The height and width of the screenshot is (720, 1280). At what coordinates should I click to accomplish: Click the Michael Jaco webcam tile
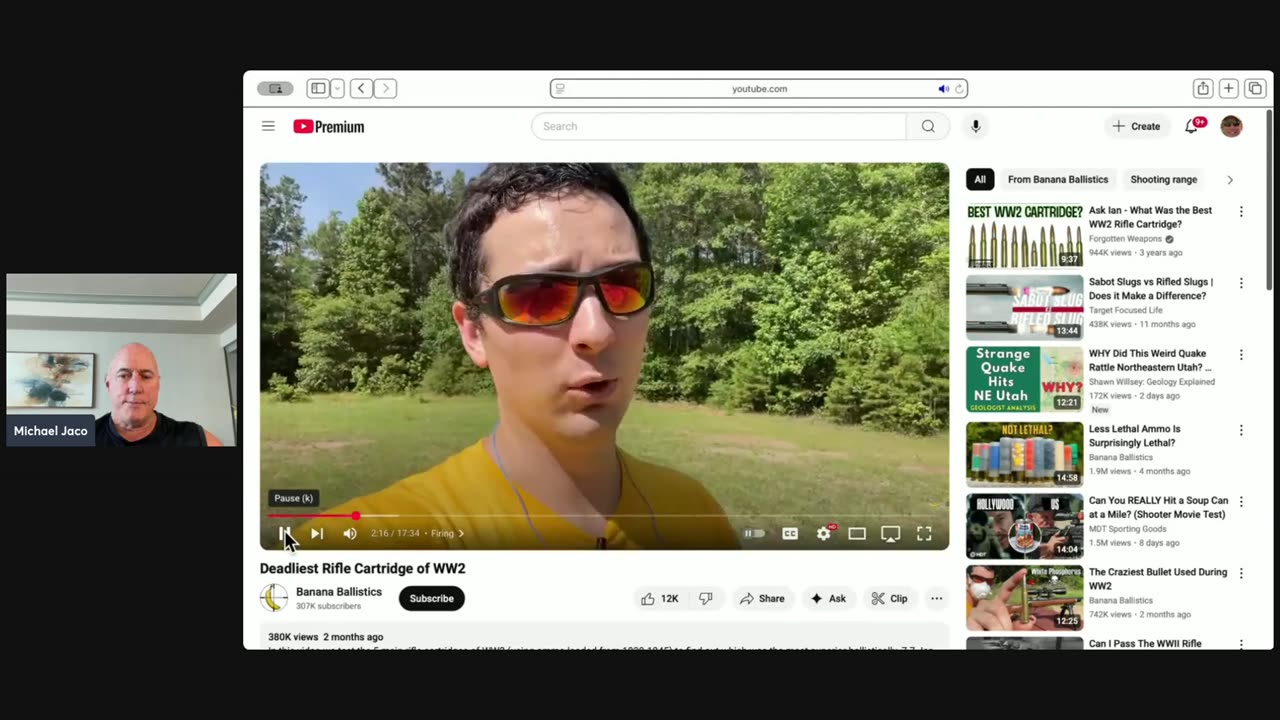click(x=121, y=360)
